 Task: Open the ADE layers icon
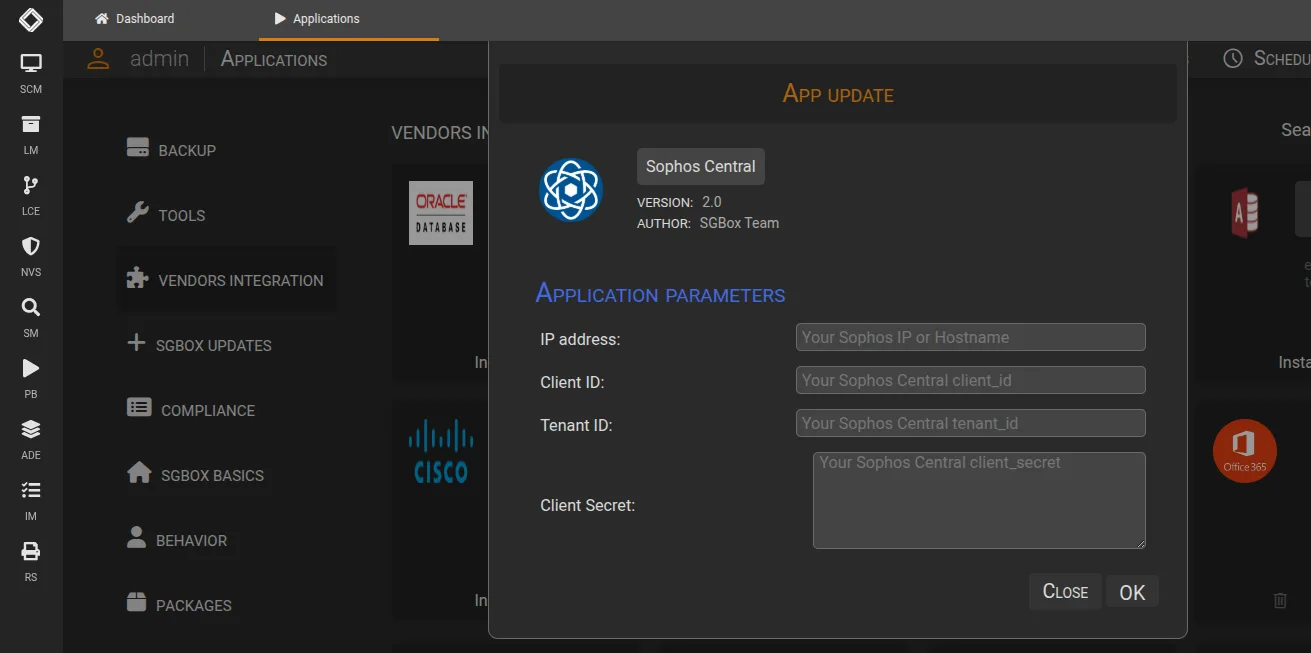30,430
